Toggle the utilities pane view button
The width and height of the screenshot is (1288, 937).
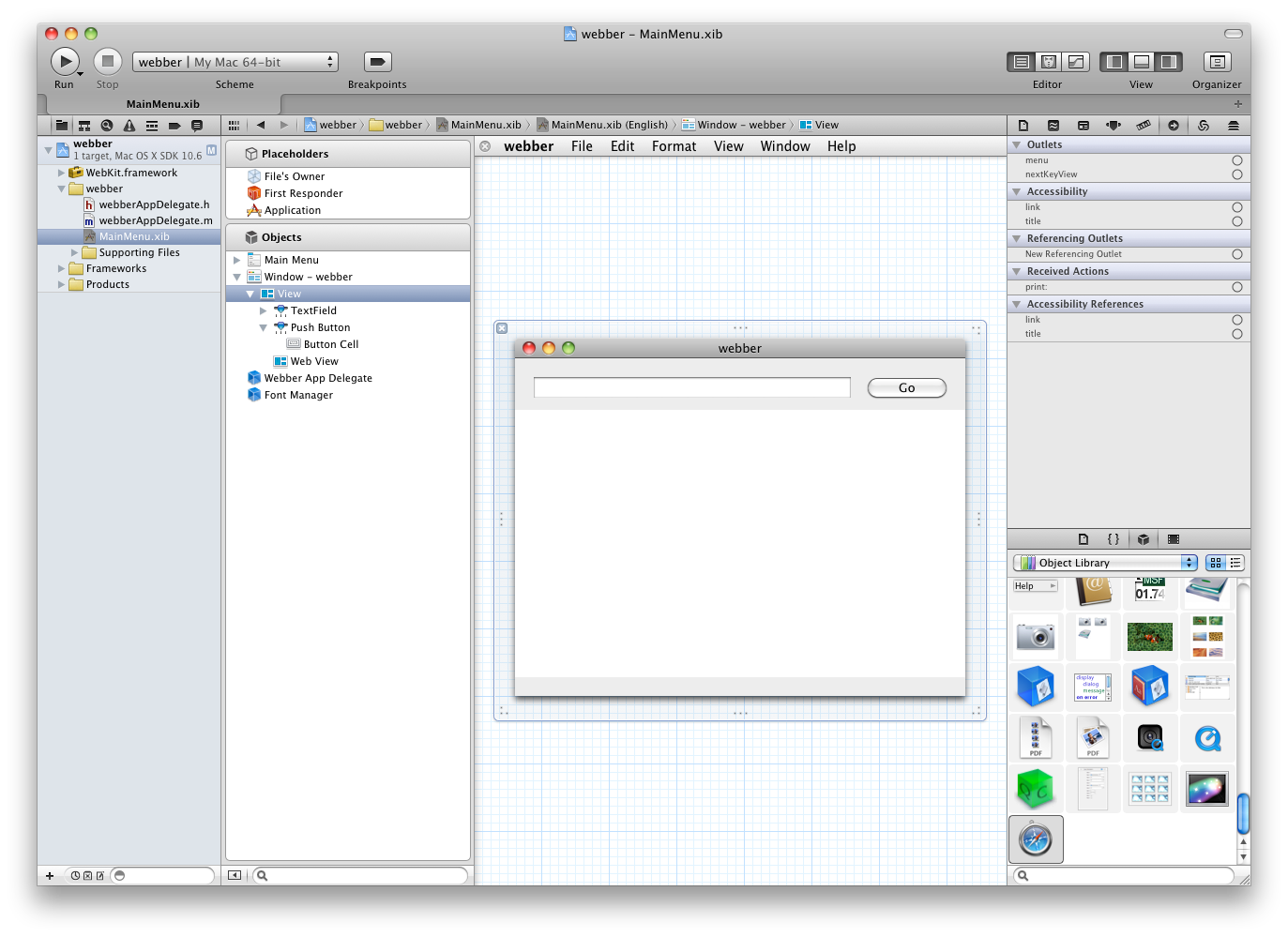[1169, 62]
